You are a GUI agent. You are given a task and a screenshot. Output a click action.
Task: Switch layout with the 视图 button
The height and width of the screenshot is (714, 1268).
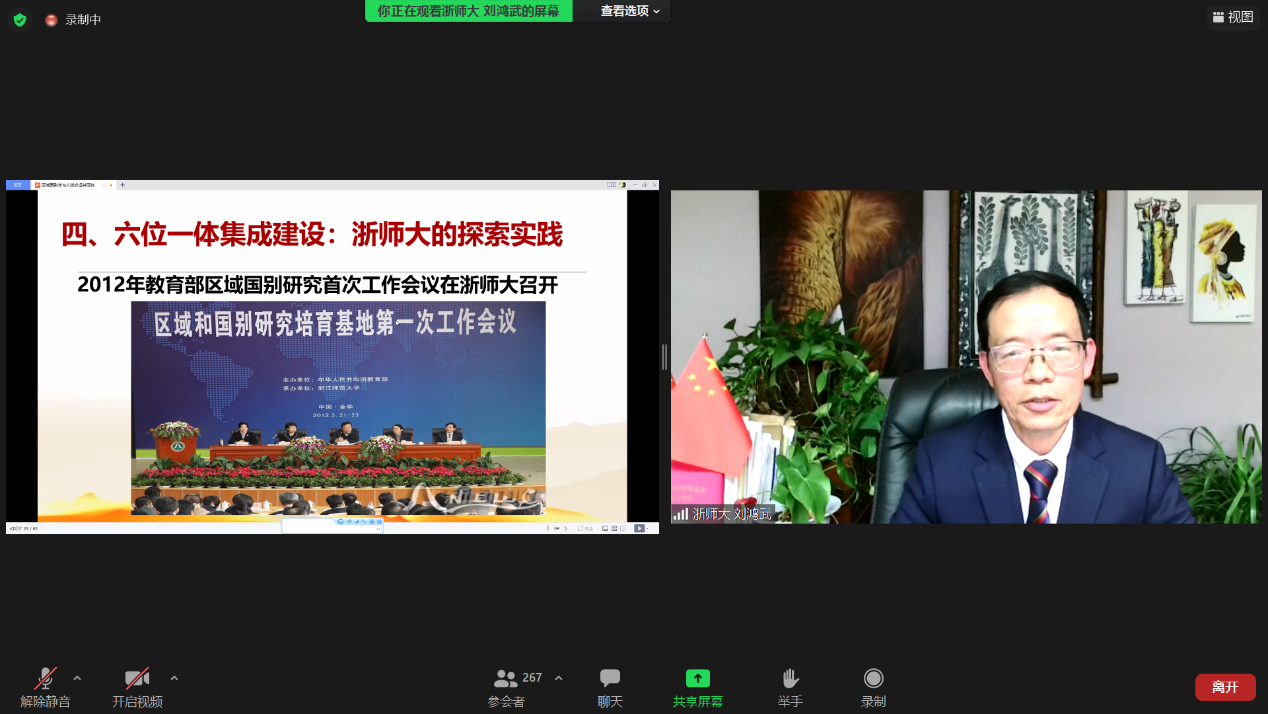pos(1232,17)
